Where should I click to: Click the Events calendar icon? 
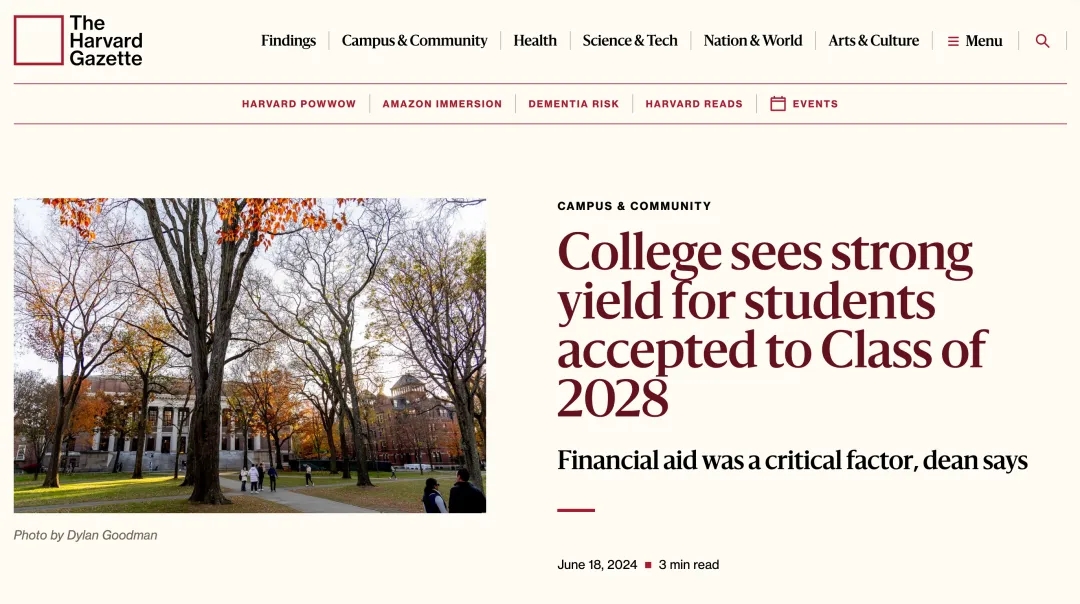778,103
